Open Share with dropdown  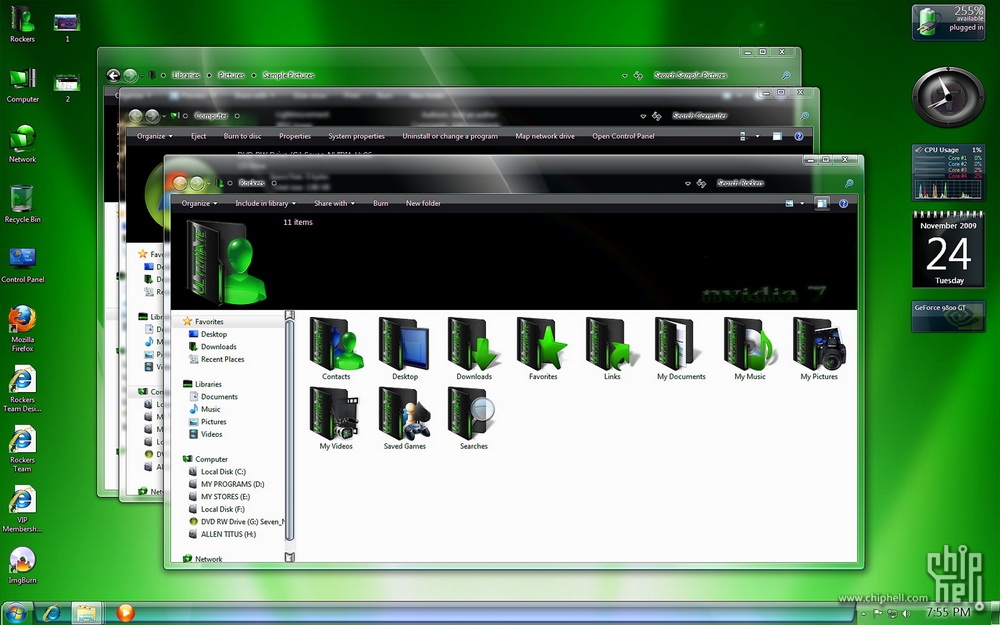tap(334, 203)
